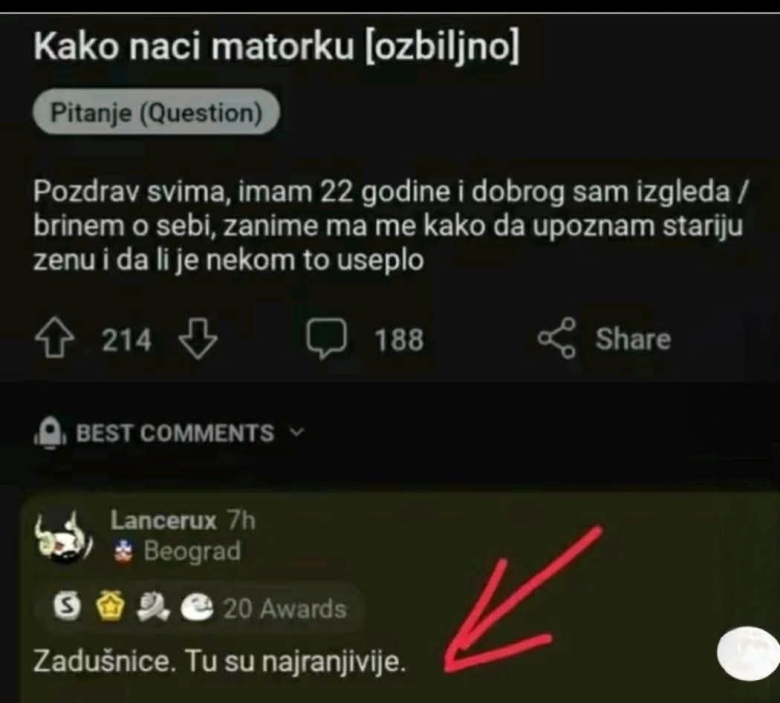Screen dimensions: 780x703
Task: Open post title "Kako naci matorku"
Action: [276, 47]
